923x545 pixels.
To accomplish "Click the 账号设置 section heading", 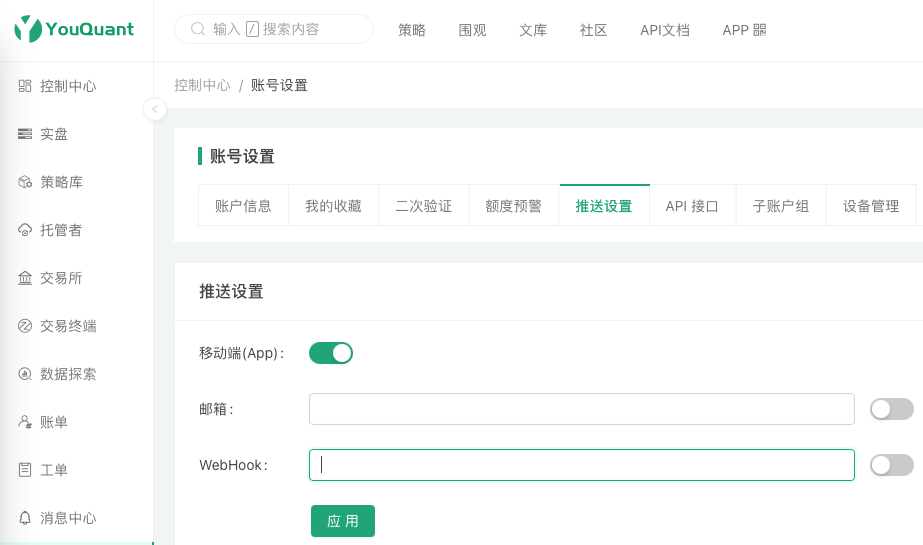I will point(243,157).
